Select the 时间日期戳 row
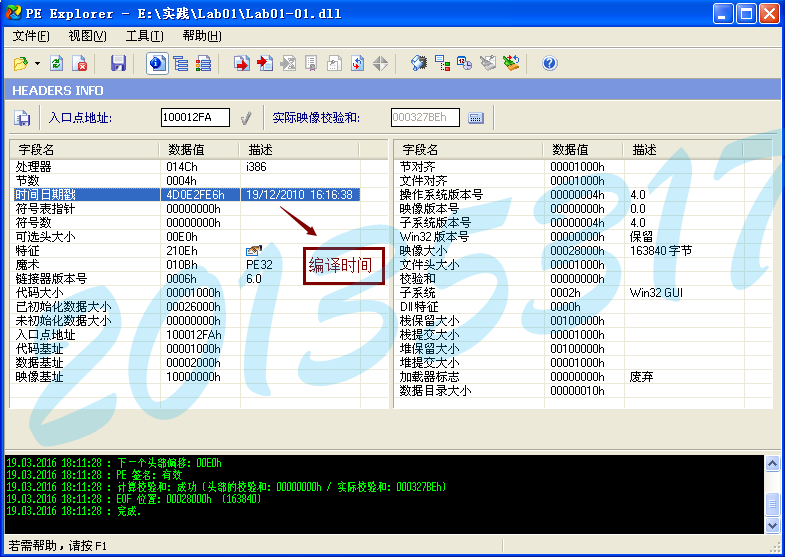 187,195
